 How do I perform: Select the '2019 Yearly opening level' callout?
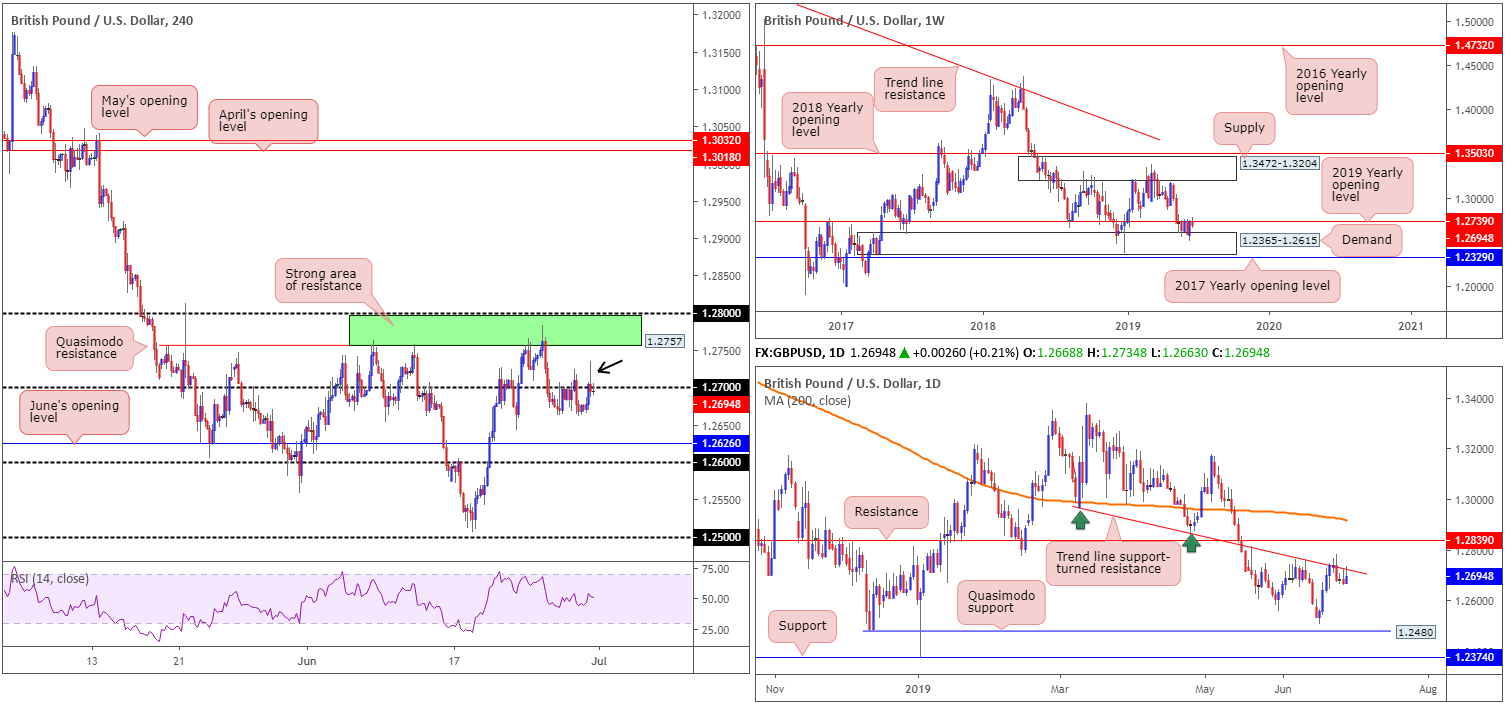[1367, 185]
